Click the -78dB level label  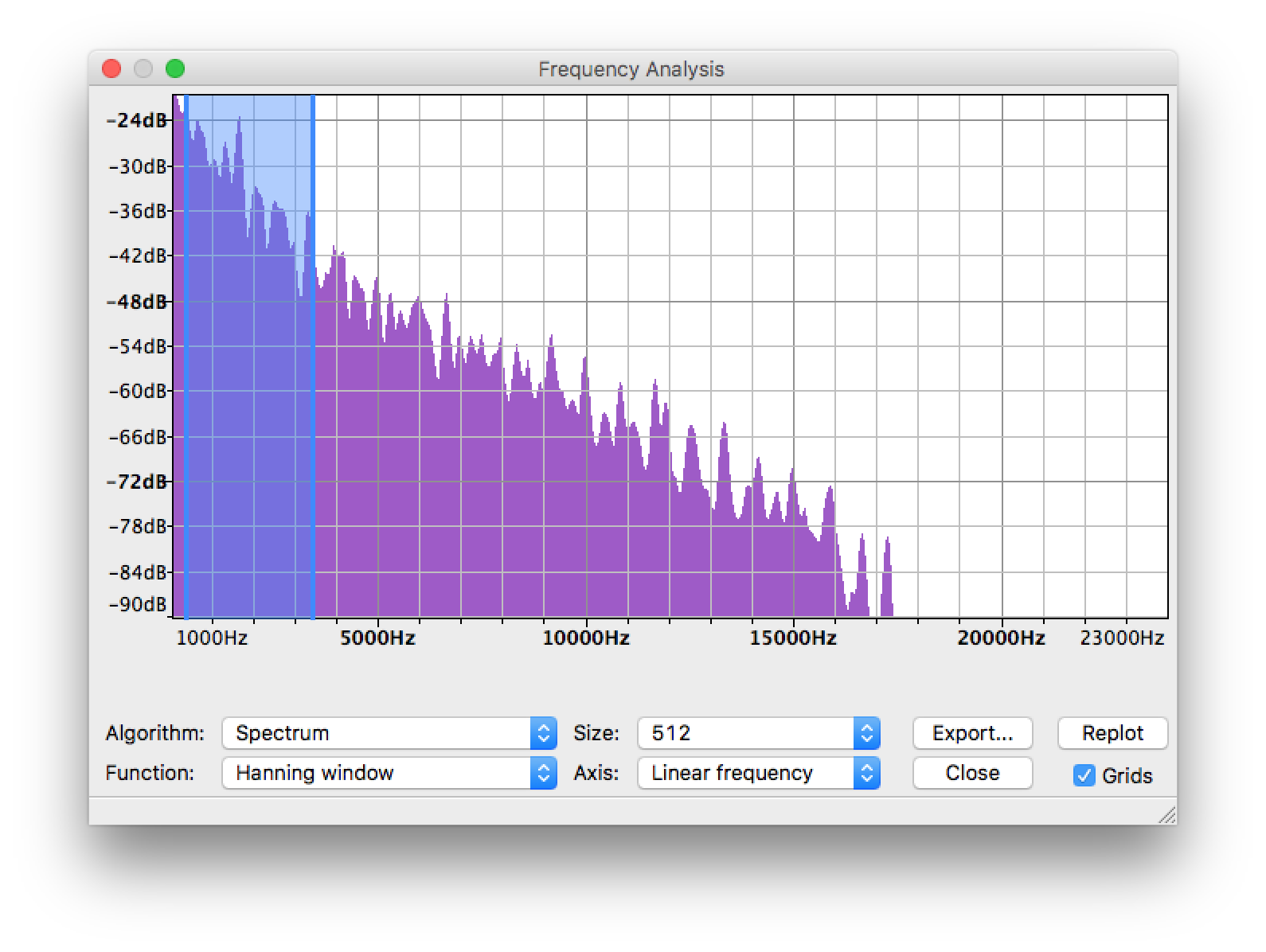click(x=136, y=526)
